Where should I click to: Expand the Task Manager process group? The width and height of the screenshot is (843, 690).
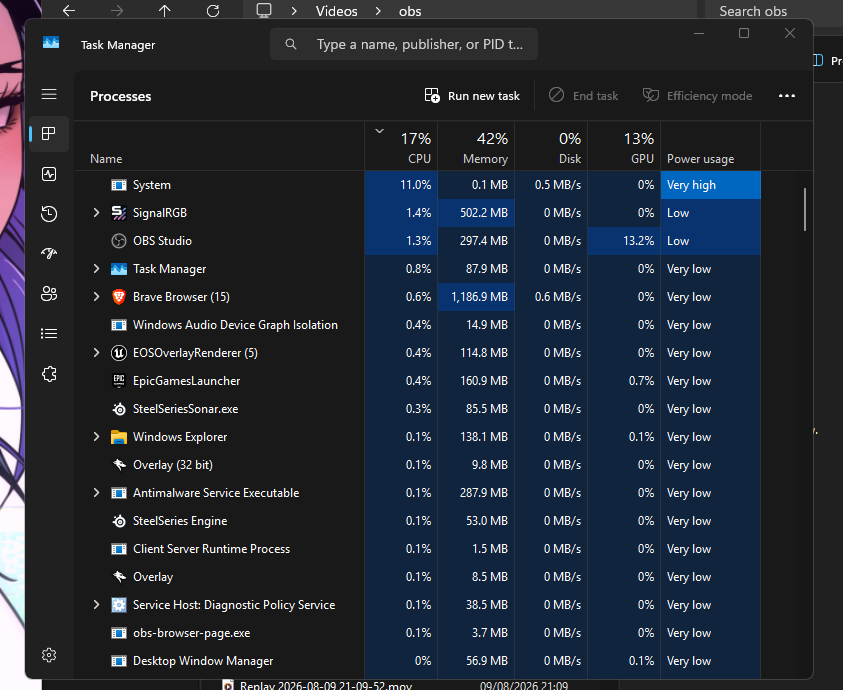point(96,269)
